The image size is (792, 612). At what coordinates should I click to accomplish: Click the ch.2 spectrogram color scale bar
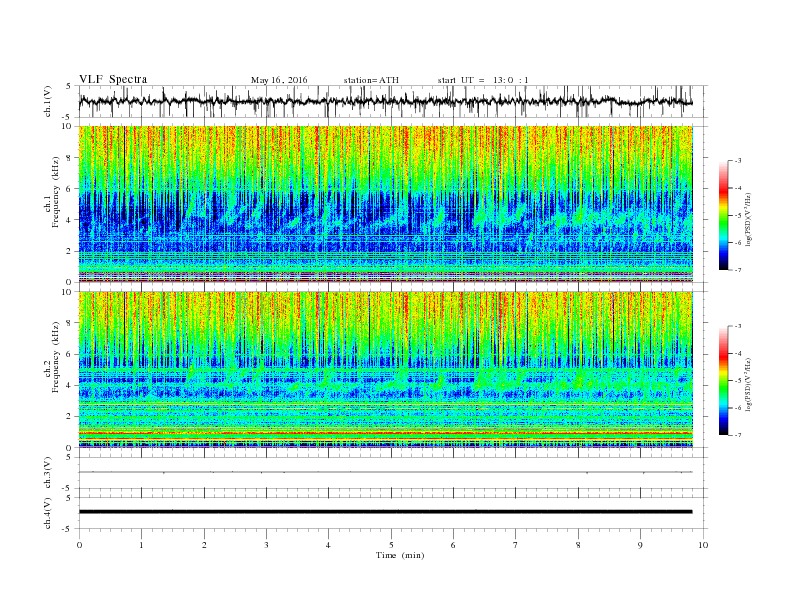click(723, 380)
